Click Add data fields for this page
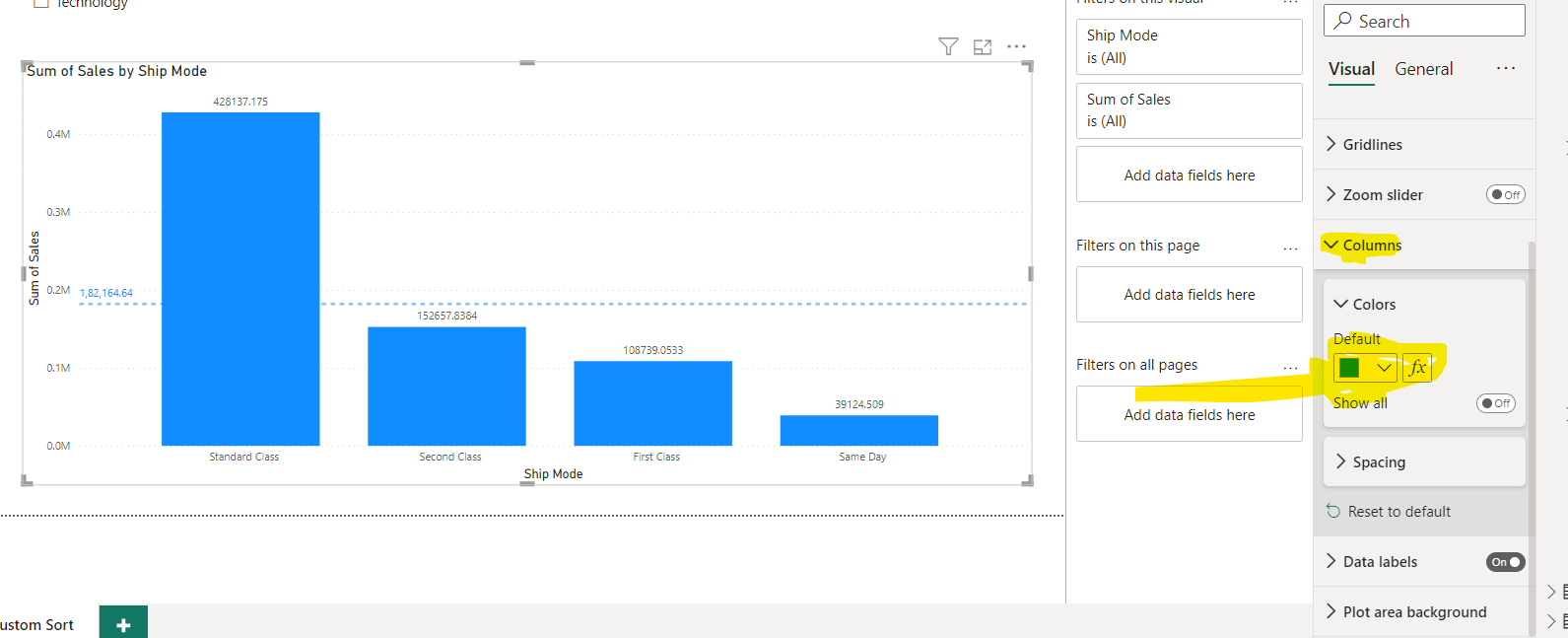 1190,294
